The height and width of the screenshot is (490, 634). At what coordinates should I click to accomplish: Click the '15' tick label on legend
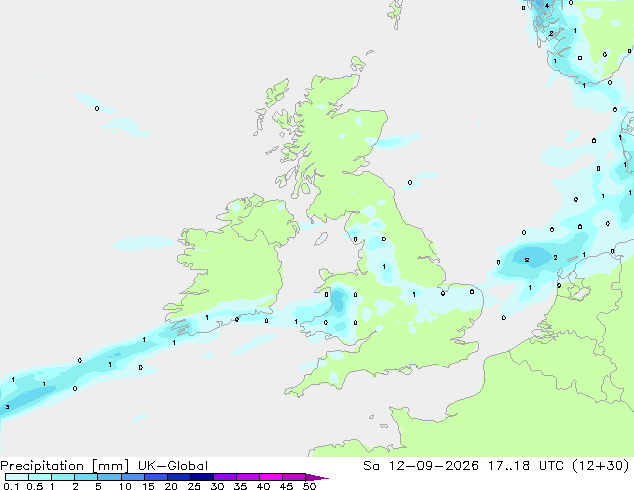[148, 486]
